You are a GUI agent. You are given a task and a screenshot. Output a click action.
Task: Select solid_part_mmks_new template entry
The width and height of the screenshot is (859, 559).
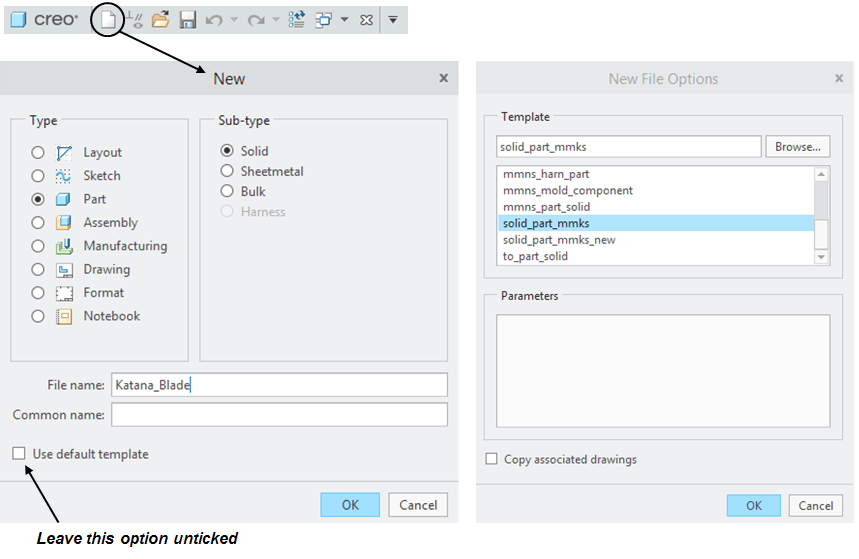[x=559, y=240]
